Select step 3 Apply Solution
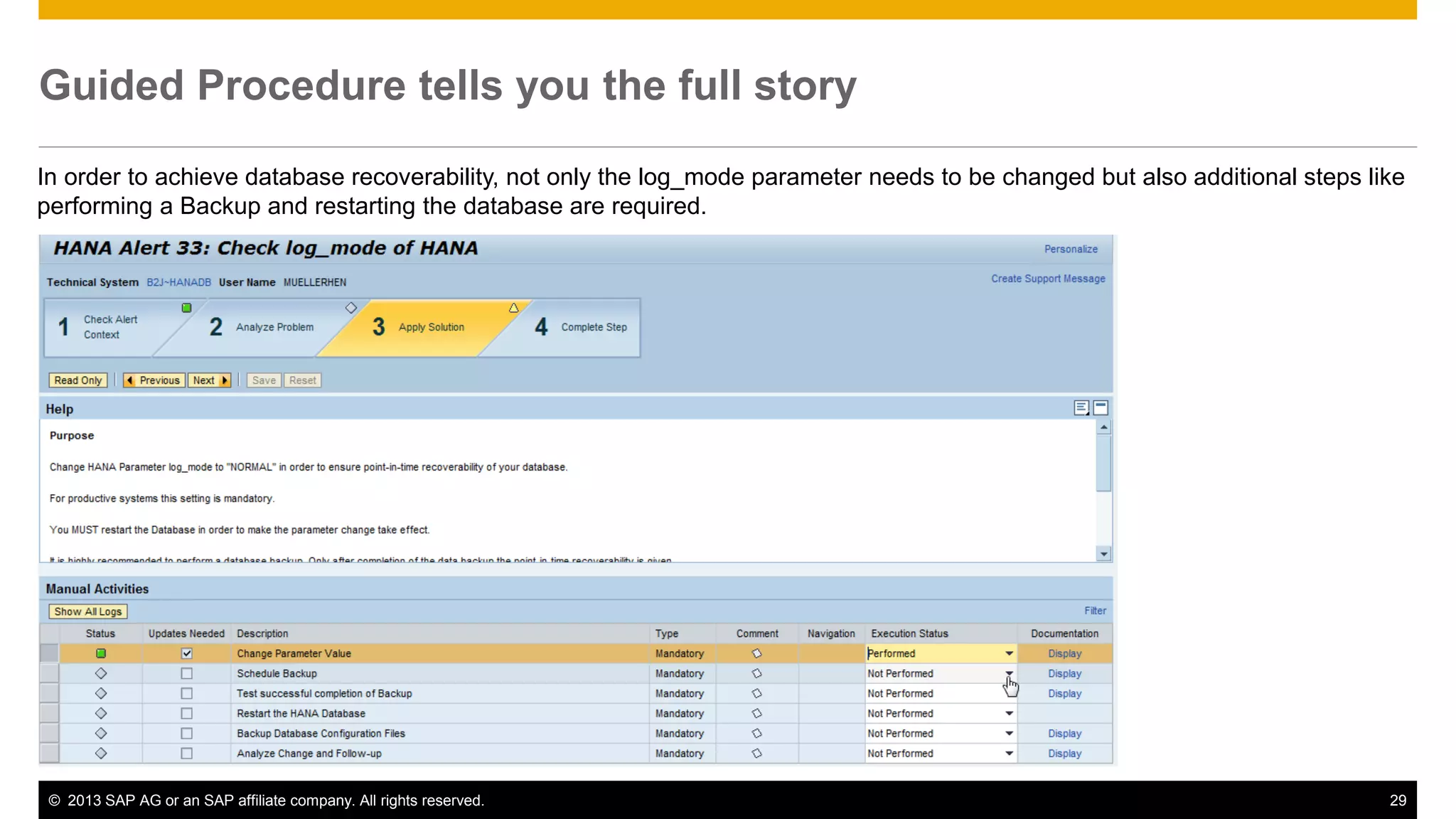This screenshot has width=1456, height=819. click(x=423, y=327)
